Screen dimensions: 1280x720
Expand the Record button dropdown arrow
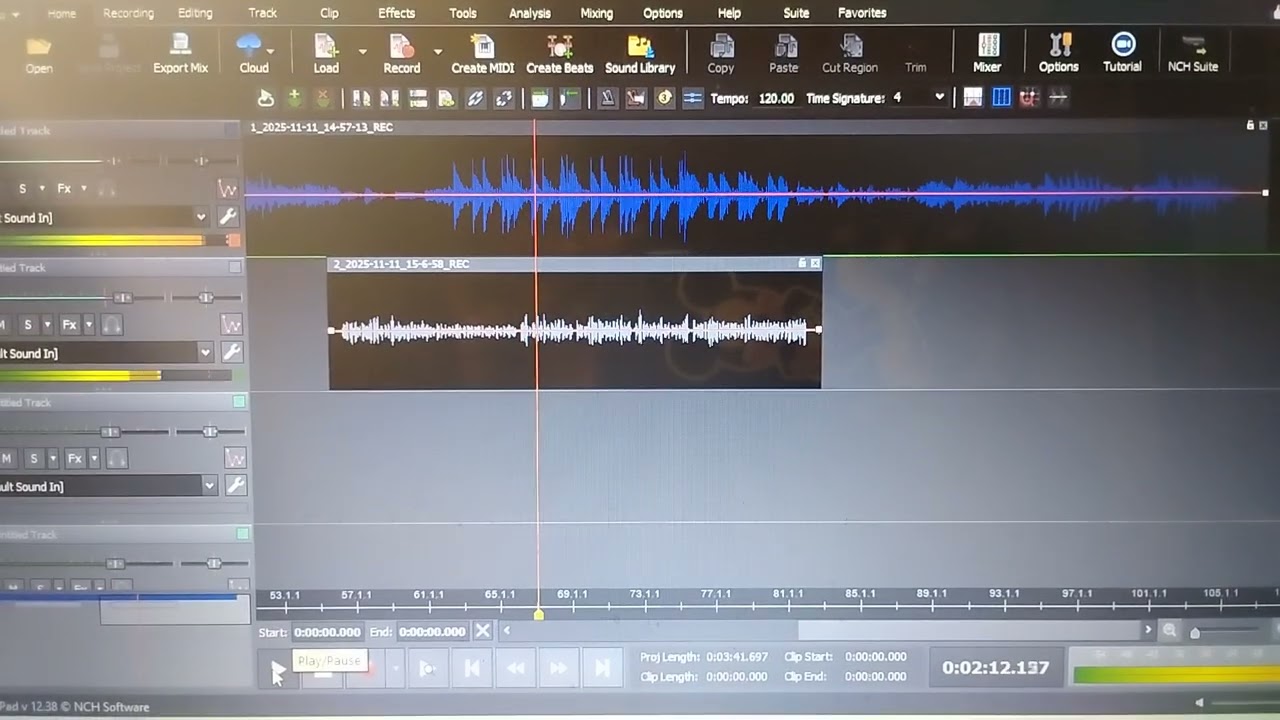(x=437, y=51)
